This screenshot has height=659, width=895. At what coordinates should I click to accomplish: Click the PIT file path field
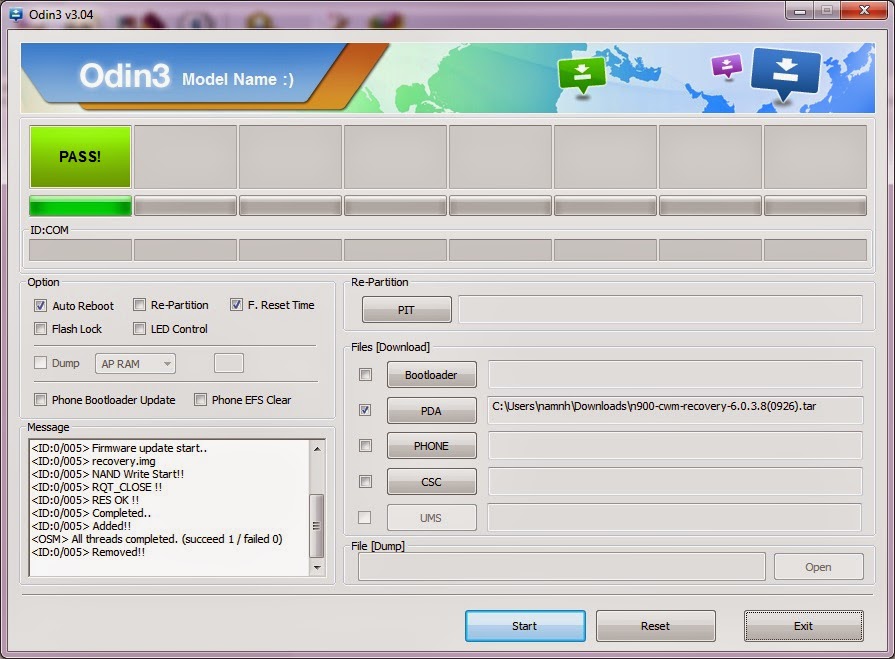click(x=660, y=309)
